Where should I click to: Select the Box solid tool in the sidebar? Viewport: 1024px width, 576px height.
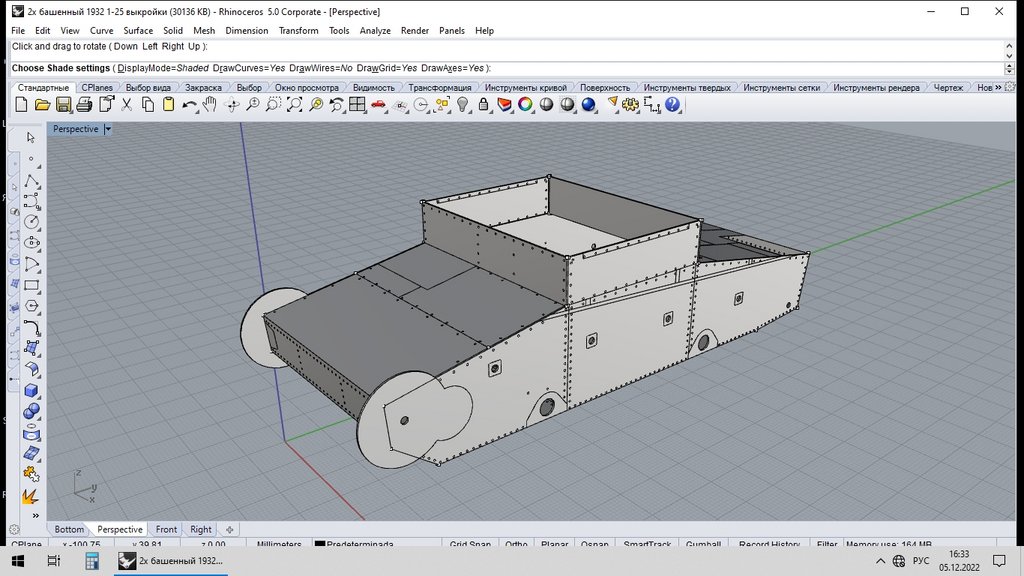(31, 391)
